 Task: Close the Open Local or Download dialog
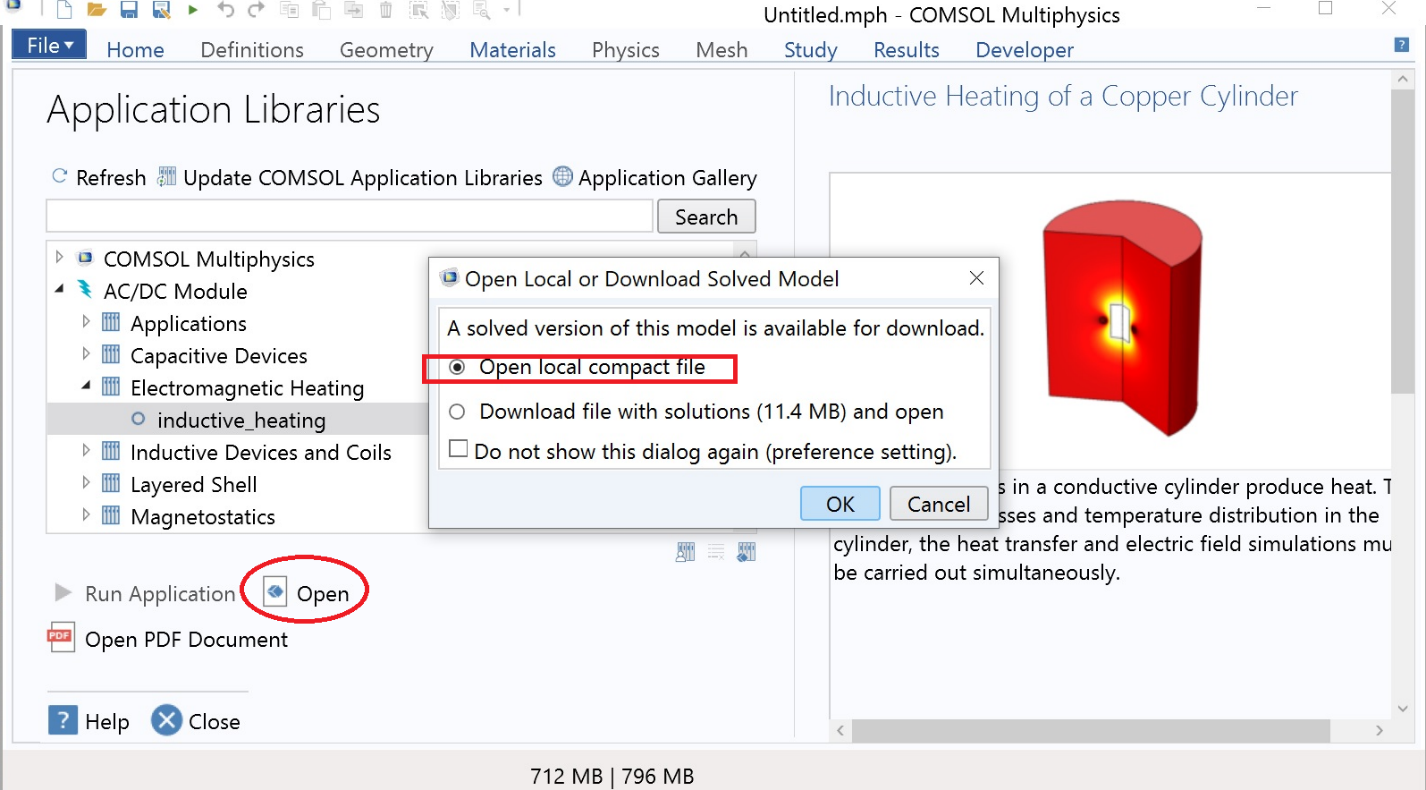976,278
